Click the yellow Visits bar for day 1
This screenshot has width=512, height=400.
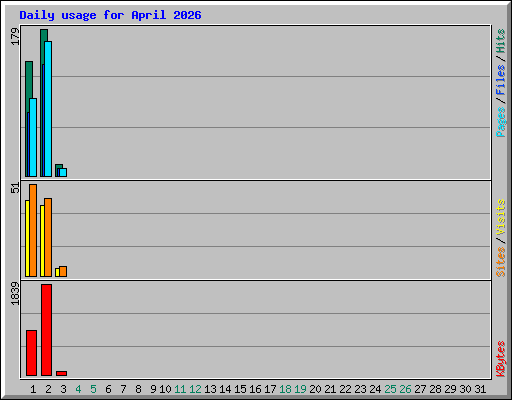tap(27, 238)
